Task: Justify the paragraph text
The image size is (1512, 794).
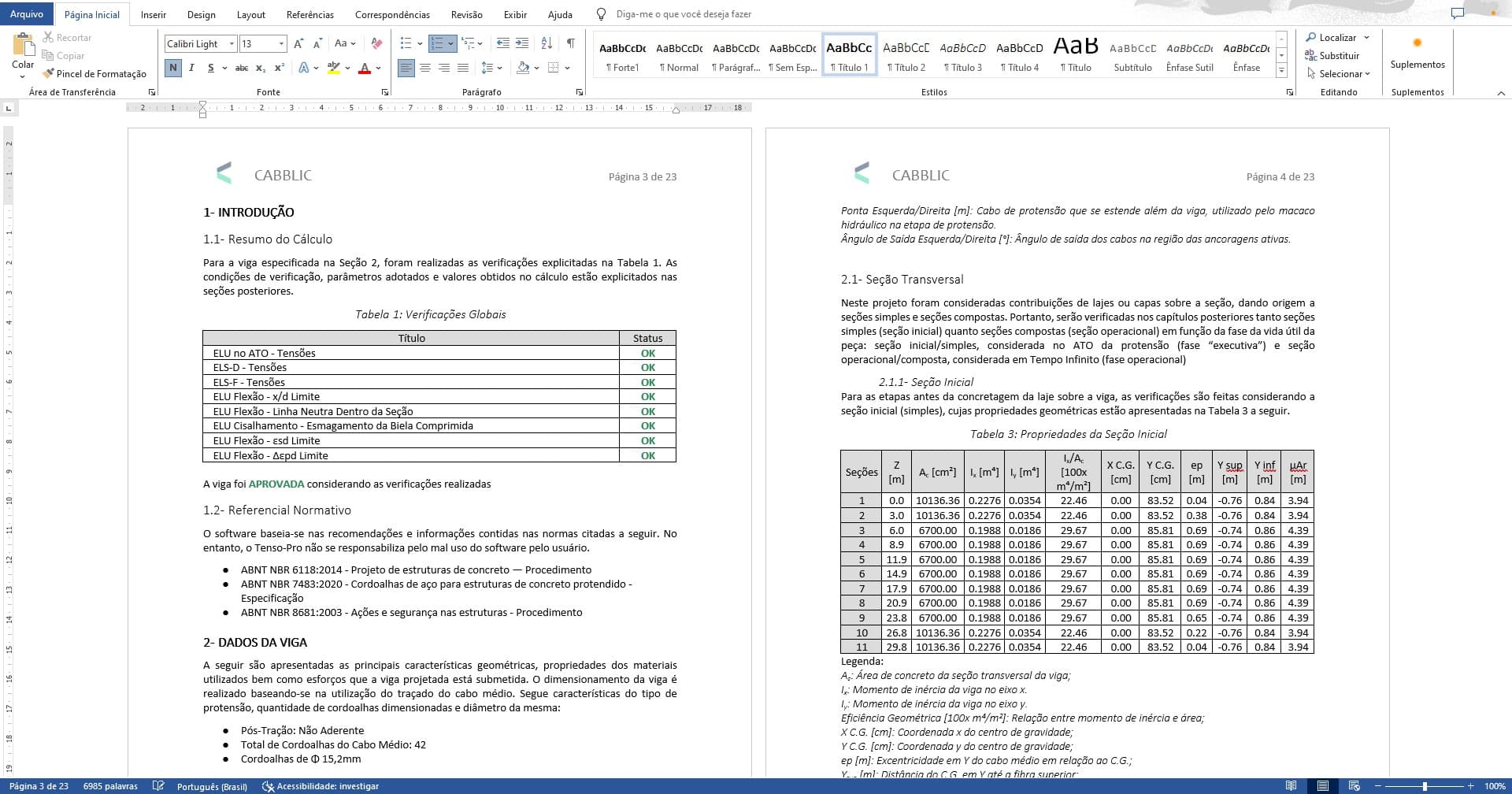Action: pyautogui.click(x=463, y=69)
